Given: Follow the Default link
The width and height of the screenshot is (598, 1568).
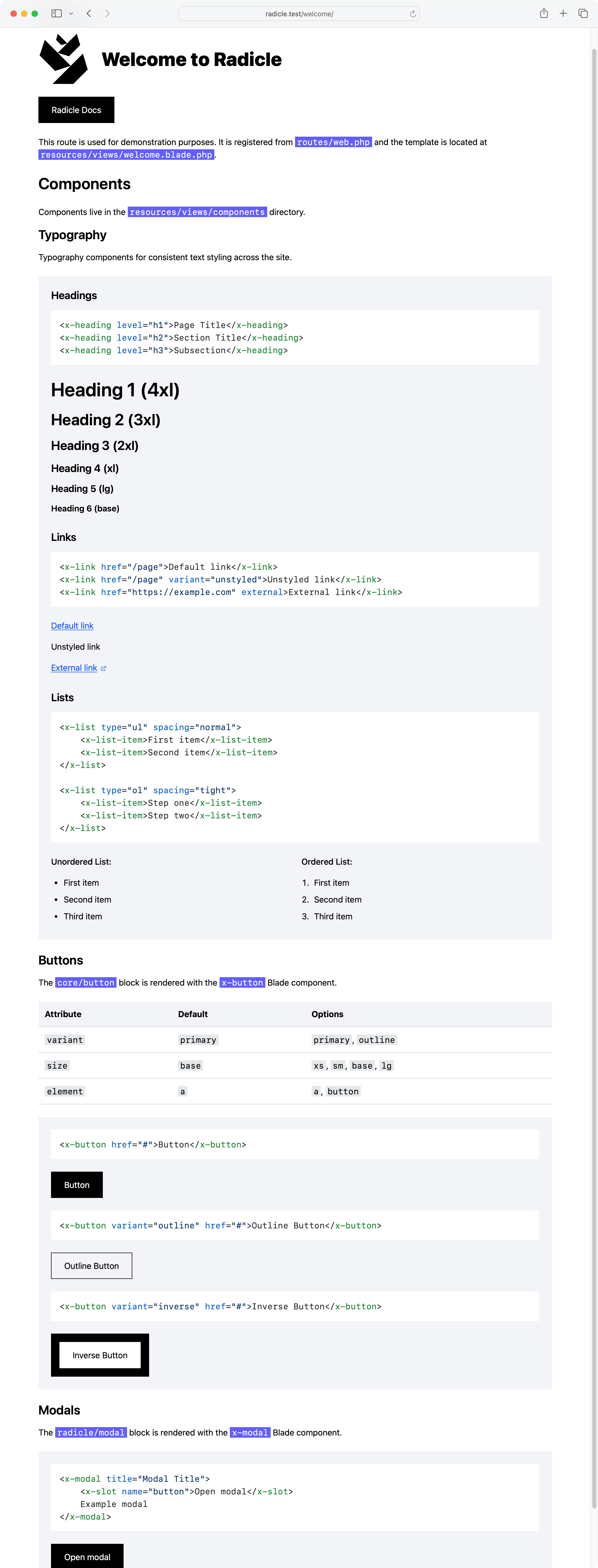Looking at the screenshot, I should click(x=72, y=626).
